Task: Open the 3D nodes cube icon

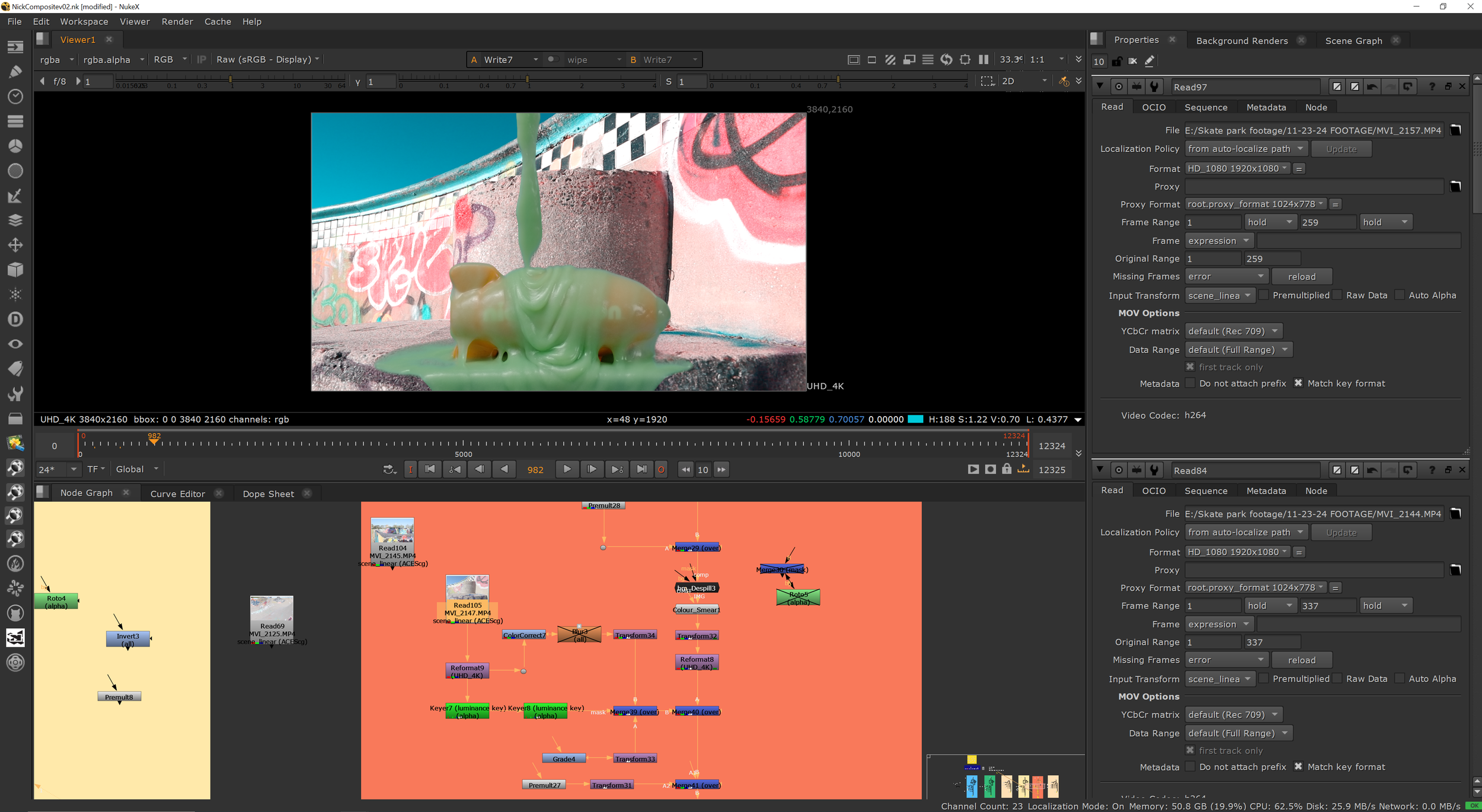Action: (x=15, y=270)
